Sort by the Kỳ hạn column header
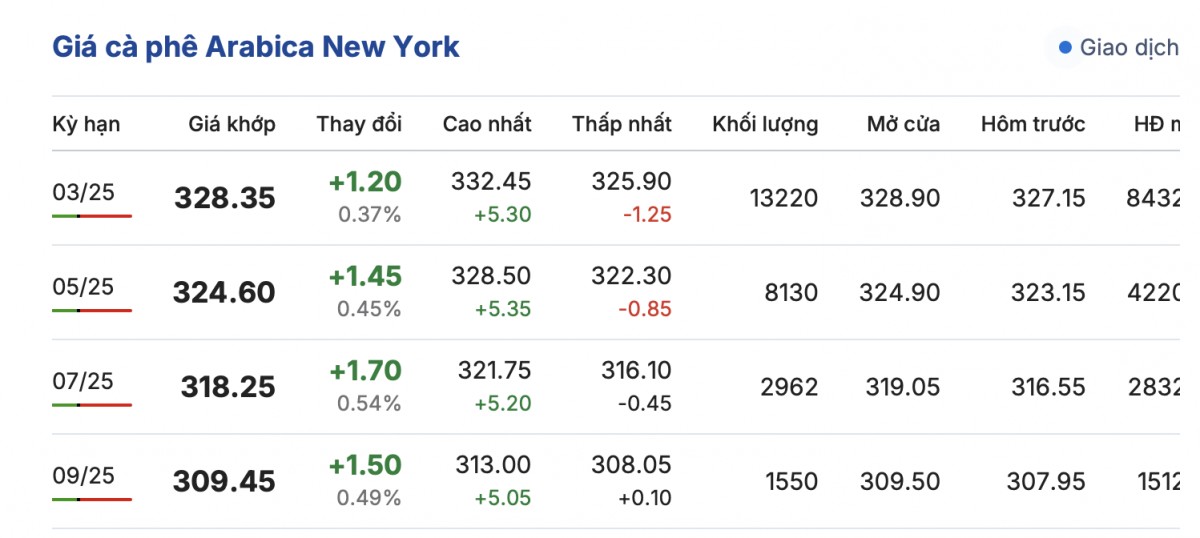Screen dimensions: 1200x538 (x=86, y=124)
